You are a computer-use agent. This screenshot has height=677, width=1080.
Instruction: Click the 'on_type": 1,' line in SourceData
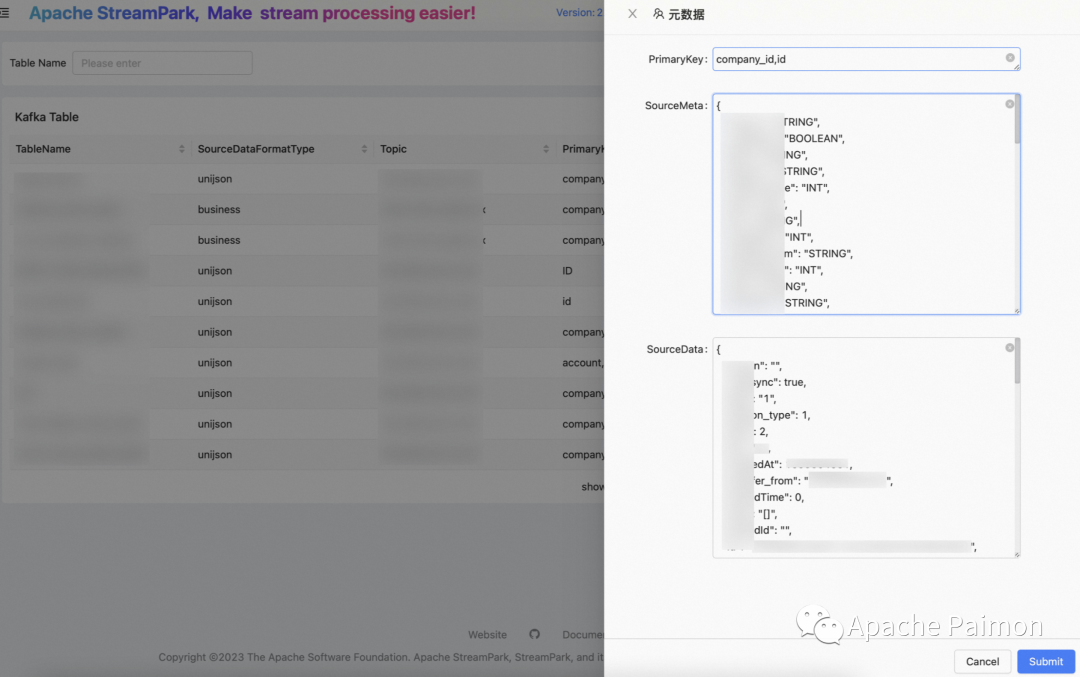pyautogui.click(x=781, y=415)
